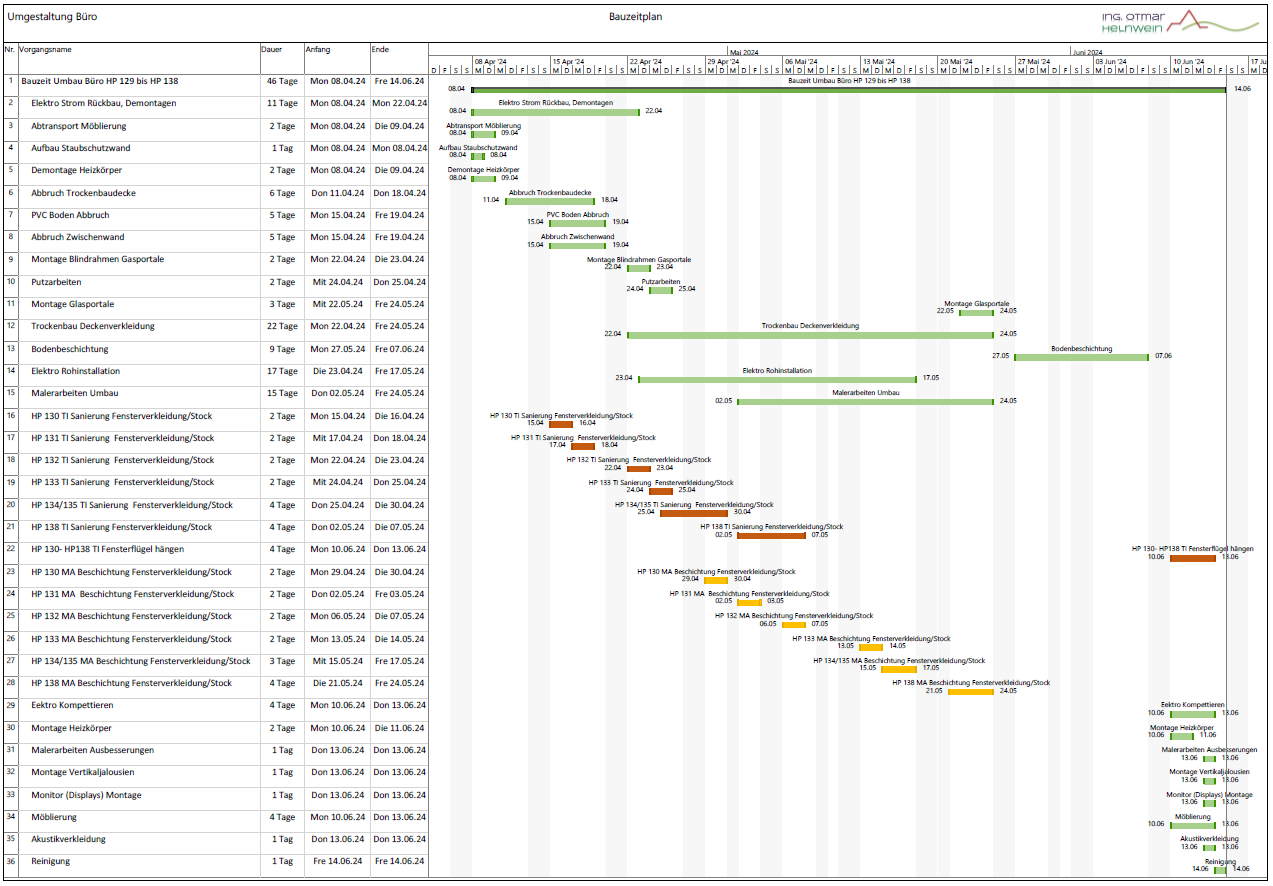Click 'Malerarbeiten Umbau' in the task name column
Viewport: 1273px width, 886px height.
click(74, 393)
